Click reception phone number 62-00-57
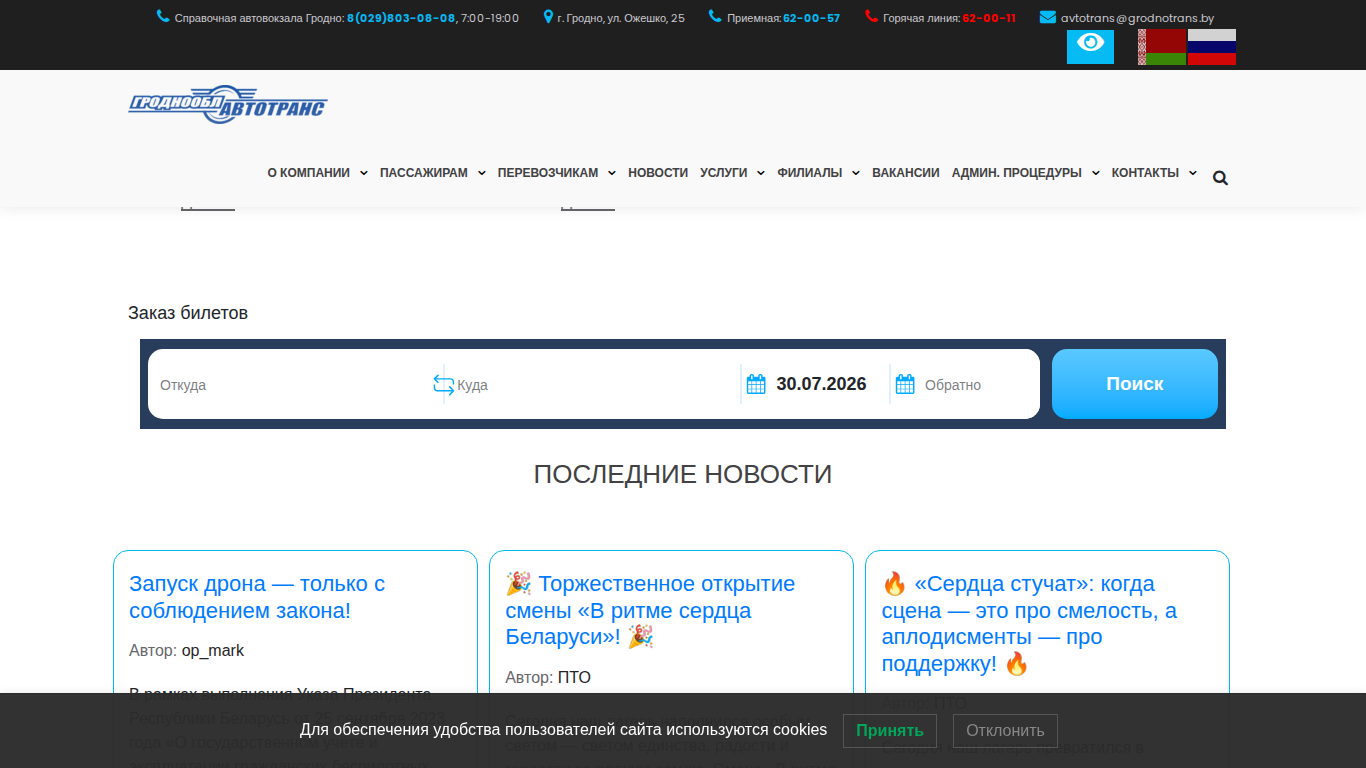 [x=811, y=18]
